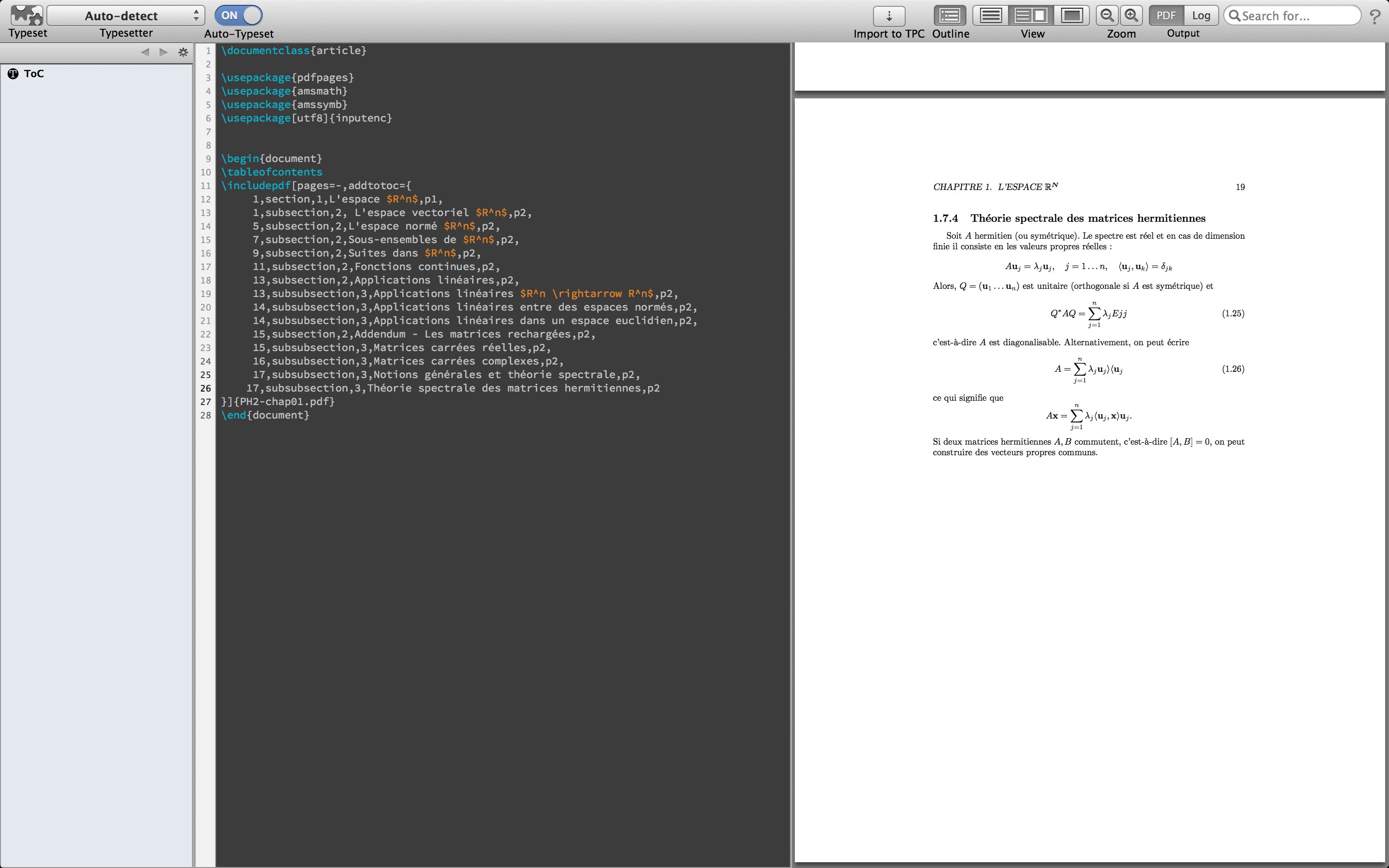Go back with the outline left arrow
This screenshot has width=1389, height=868.
(x=145, y=52)
